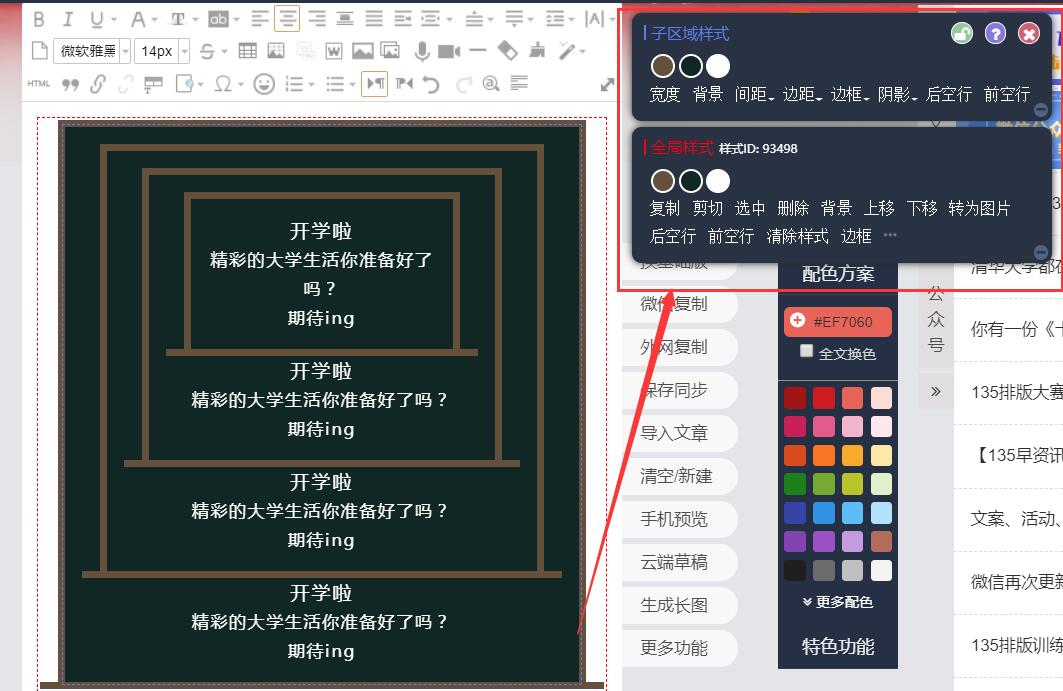1063x691 pixels.
Task: Insert a hyperlink
Action: (98, 83)
